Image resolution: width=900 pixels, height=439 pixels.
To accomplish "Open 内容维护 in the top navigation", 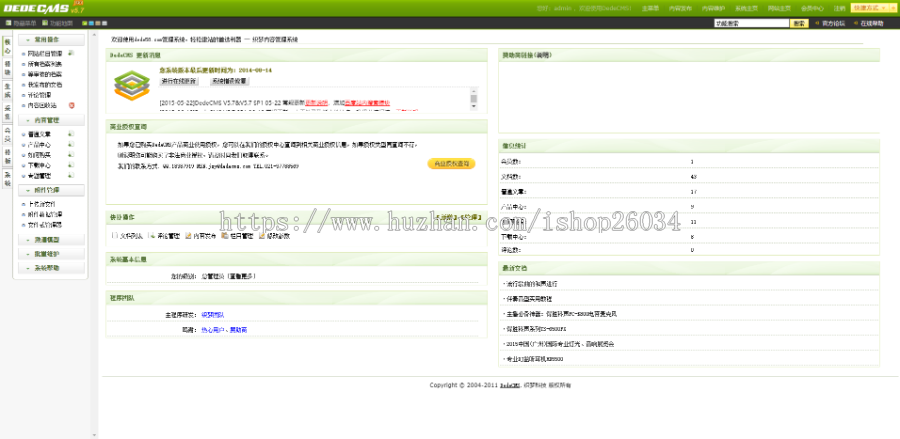I will (x=713, y=9).
